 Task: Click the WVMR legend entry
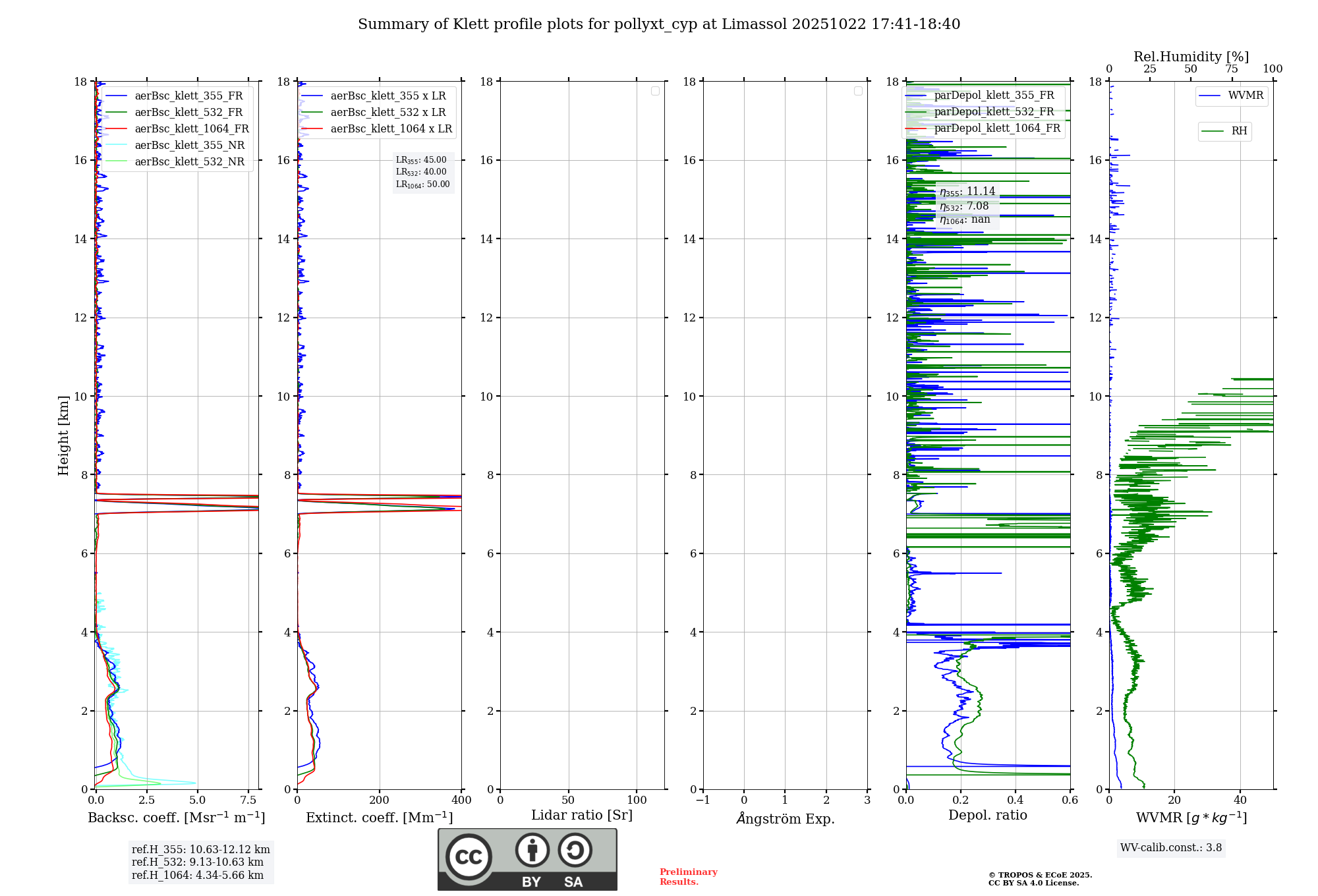tap(1245, 96)
